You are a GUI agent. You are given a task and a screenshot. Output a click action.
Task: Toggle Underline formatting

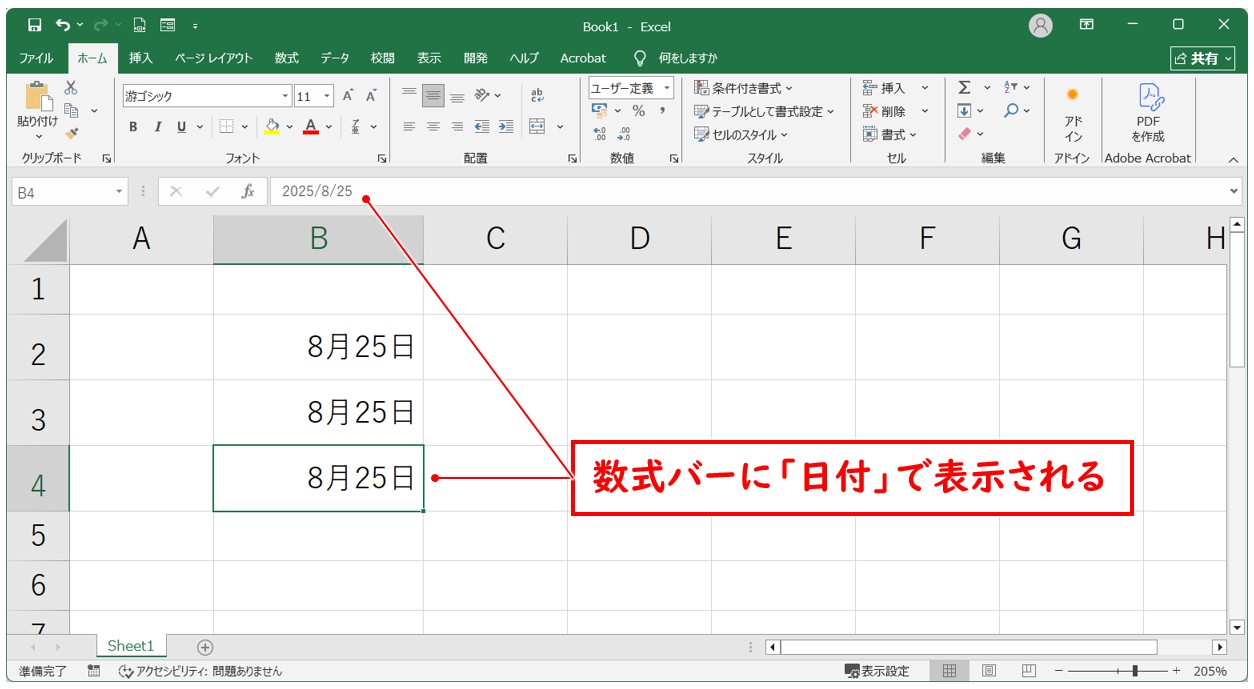pos(181,126)
